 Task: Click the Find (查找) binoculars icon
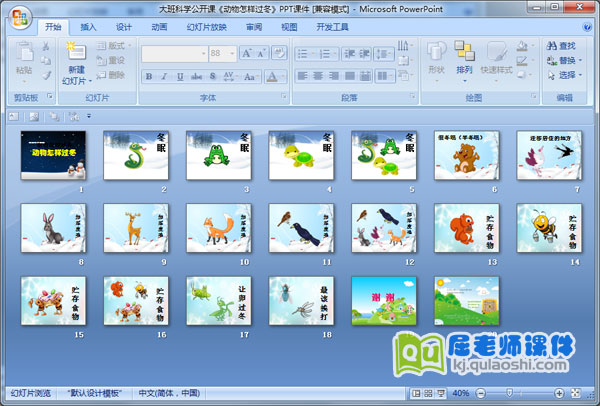tap(552, 45)
